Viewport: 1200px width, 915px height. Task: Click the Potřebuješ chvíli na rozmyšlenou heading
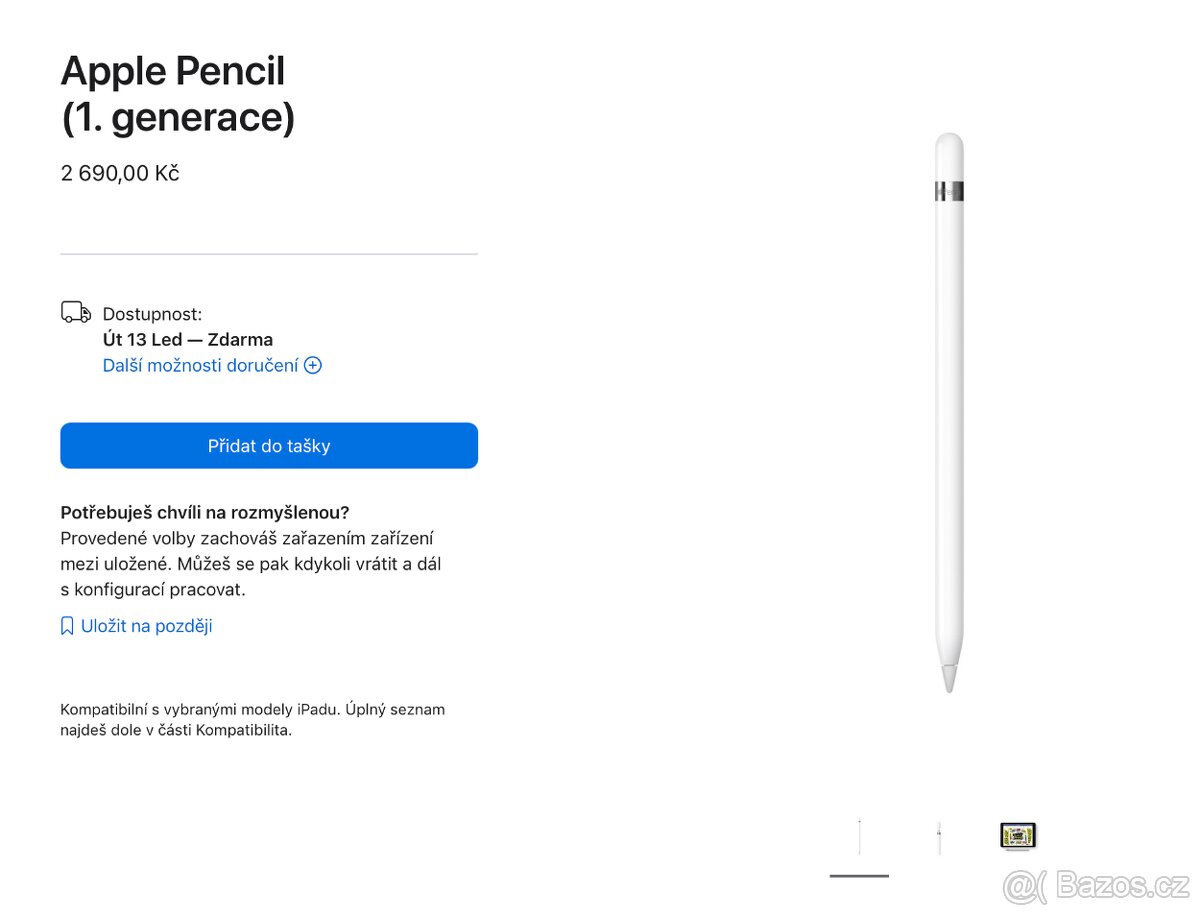(x=204, y=511)
